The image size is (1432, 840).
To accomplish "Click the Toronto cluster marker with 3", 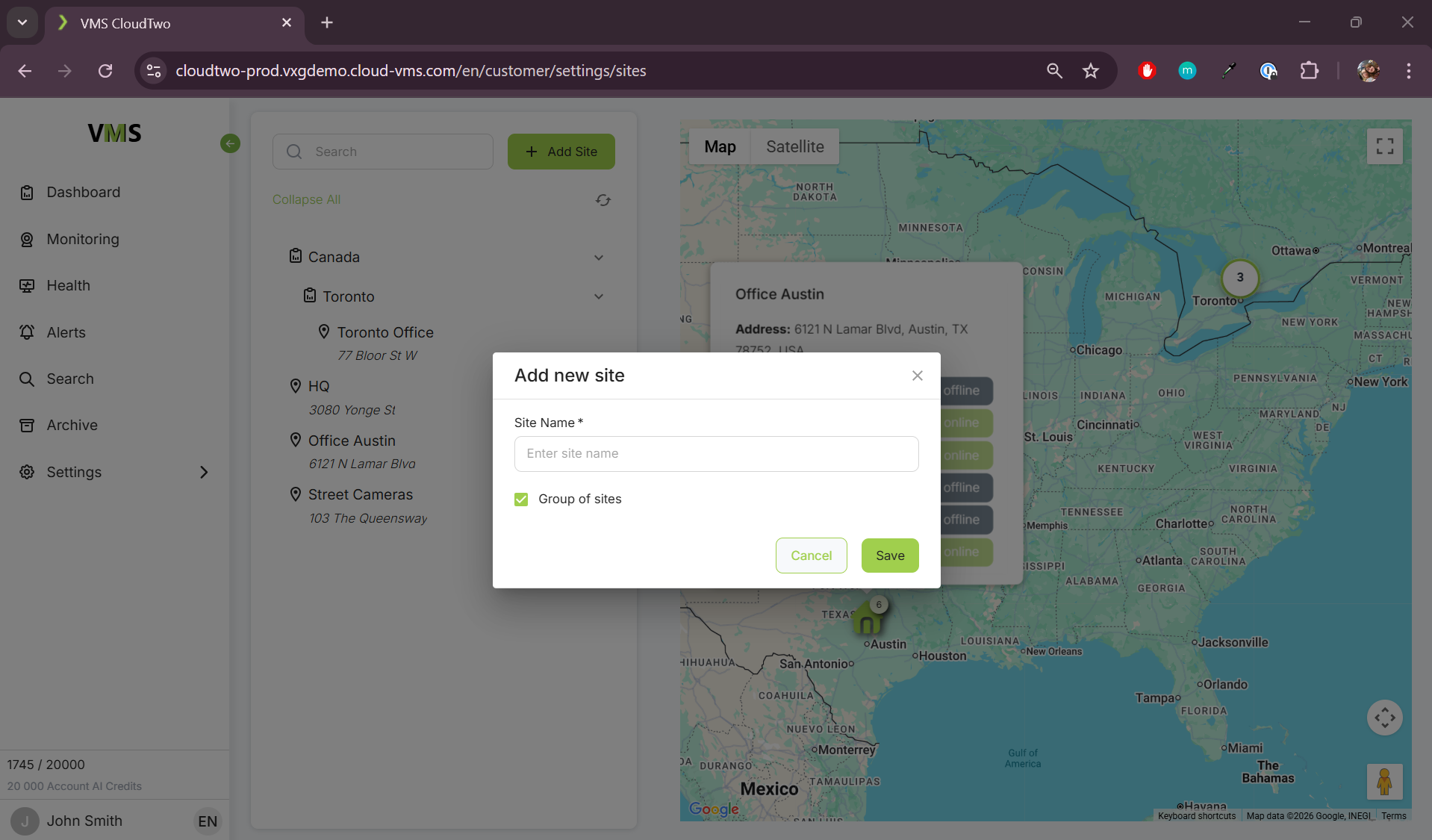I will click(1239, 278).
